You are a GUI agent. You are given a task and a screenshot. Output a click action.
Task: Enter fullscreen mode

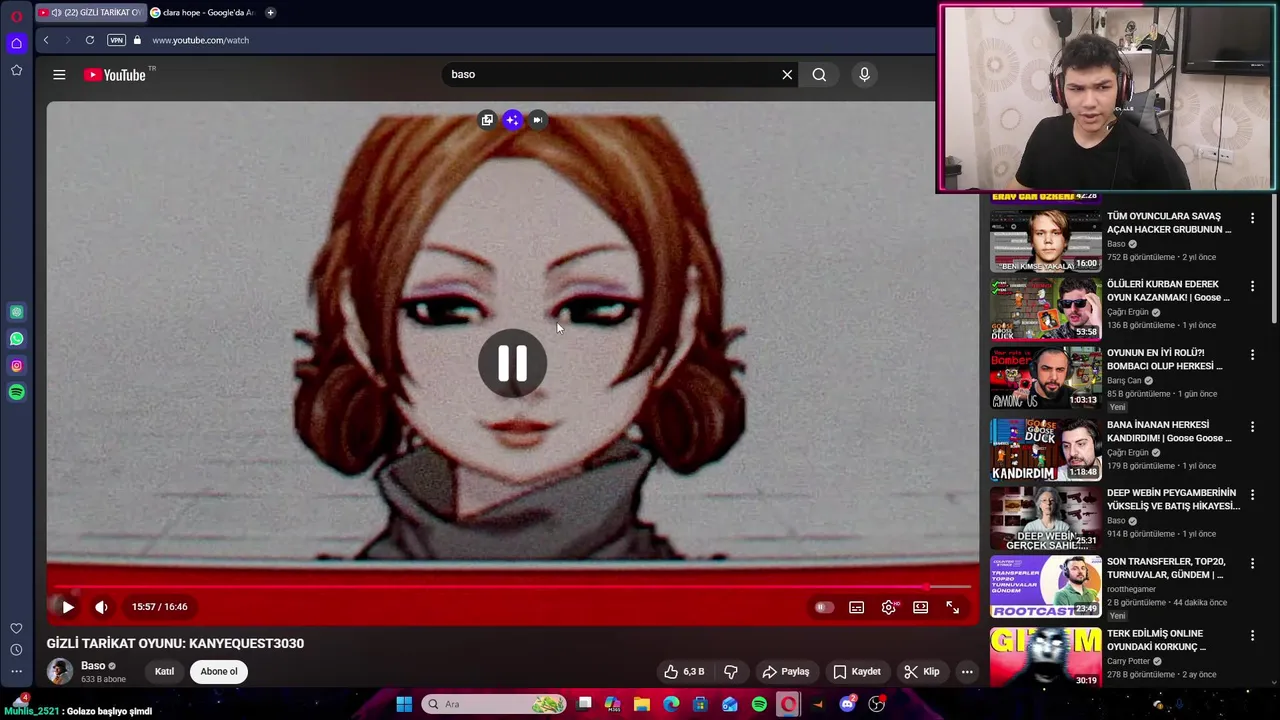pyautogui.click(x=953, y=607)
